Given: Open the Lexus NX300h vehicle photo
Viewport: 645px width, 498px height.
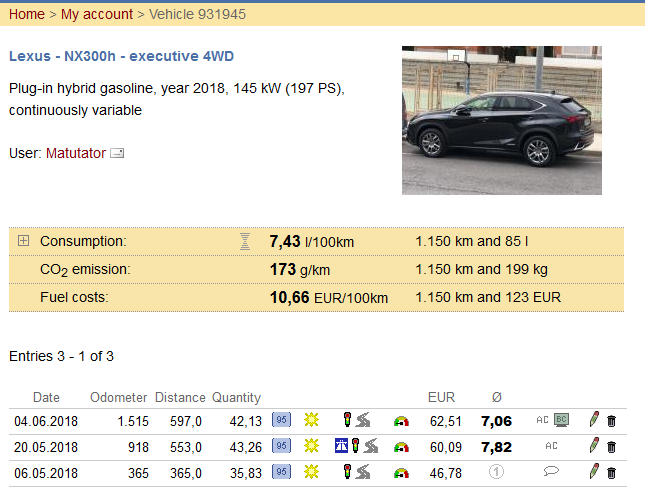Looking at the screenshot, I should click(502, 120).
